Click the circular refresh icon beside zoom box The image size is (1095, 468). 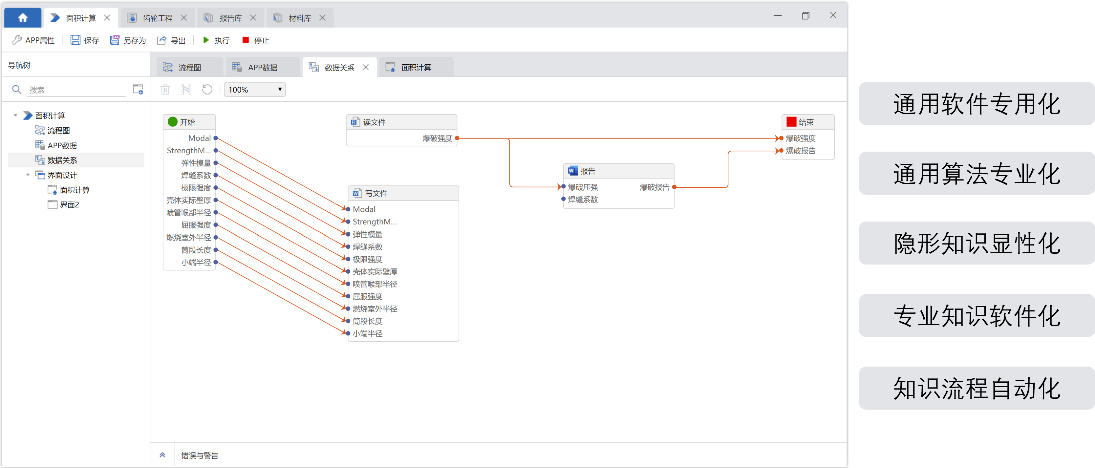pyautogui.click(x=207, y=89)
